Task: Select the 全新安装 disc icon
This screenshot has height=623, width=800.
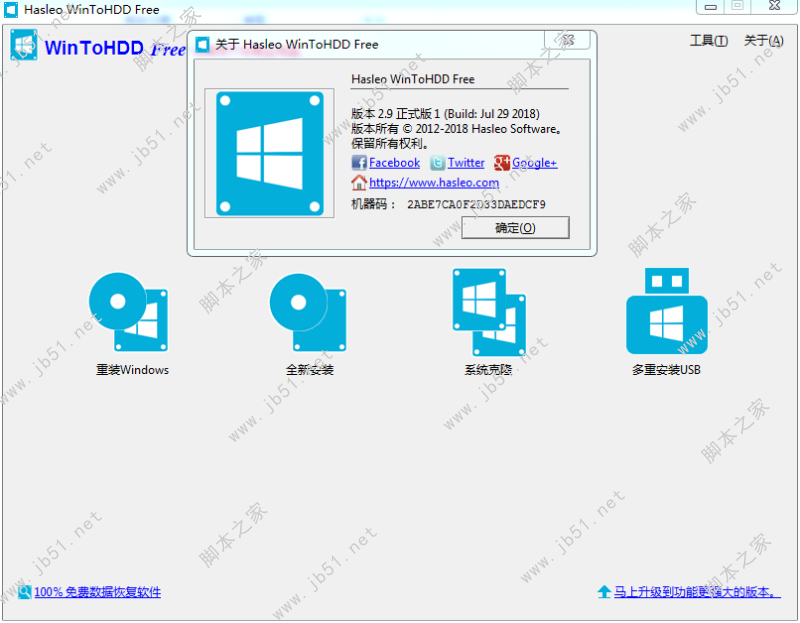Action: (308, 310)
